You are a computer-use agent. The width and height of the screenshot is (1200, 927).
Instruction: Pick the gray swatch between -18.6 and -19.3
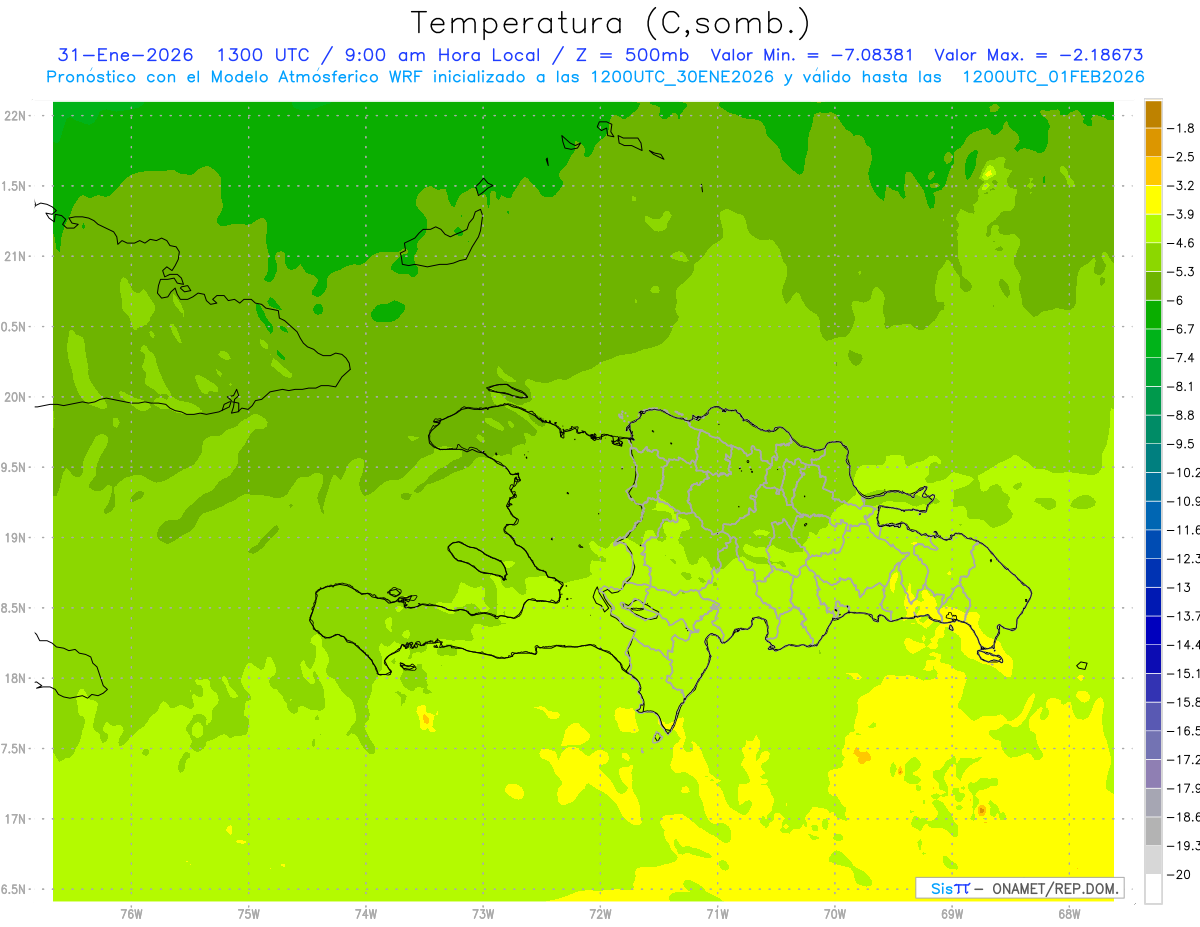point(1153,832)
